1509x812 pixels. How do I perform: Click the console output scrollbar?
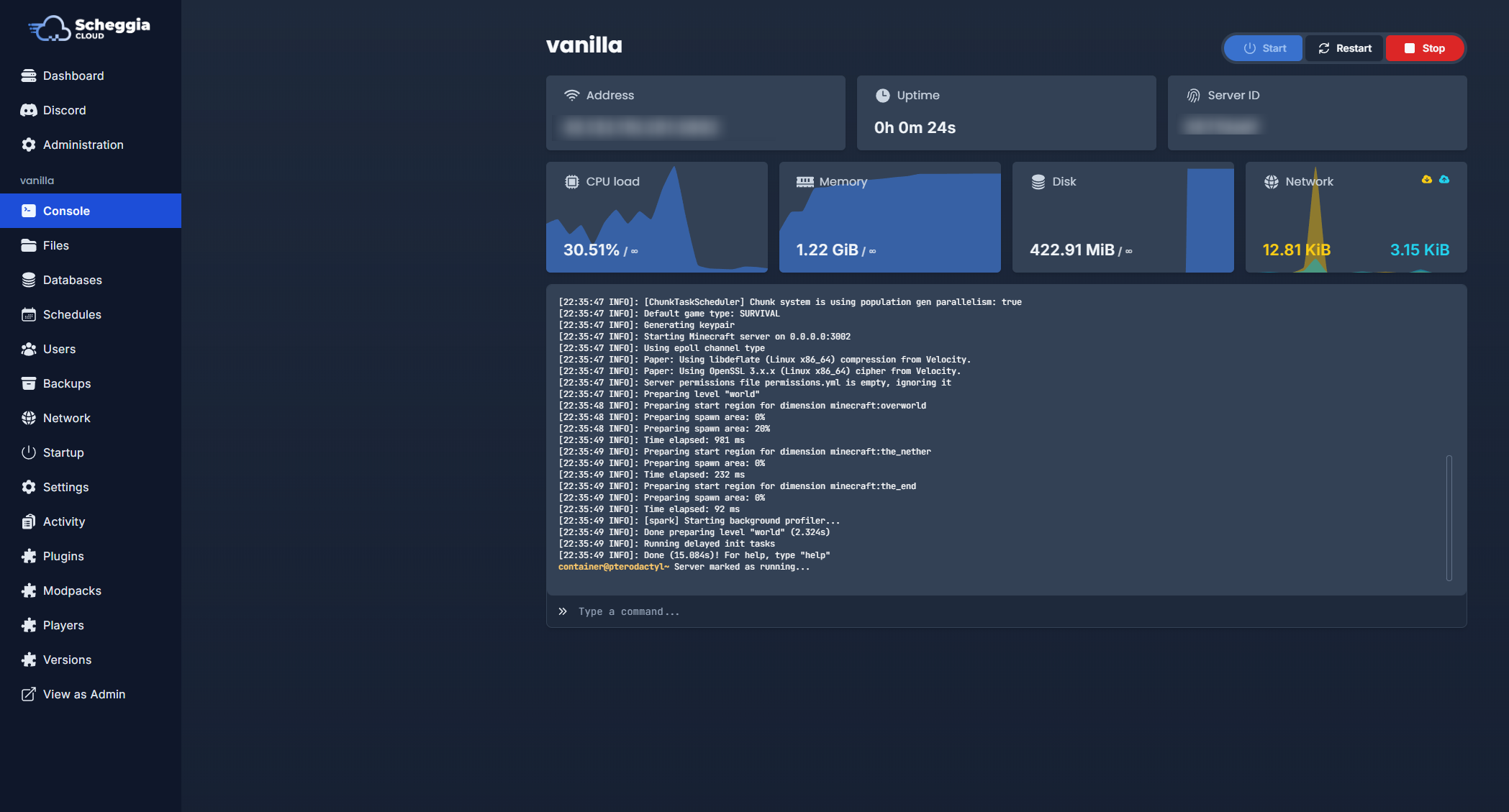coord(1449,517)
